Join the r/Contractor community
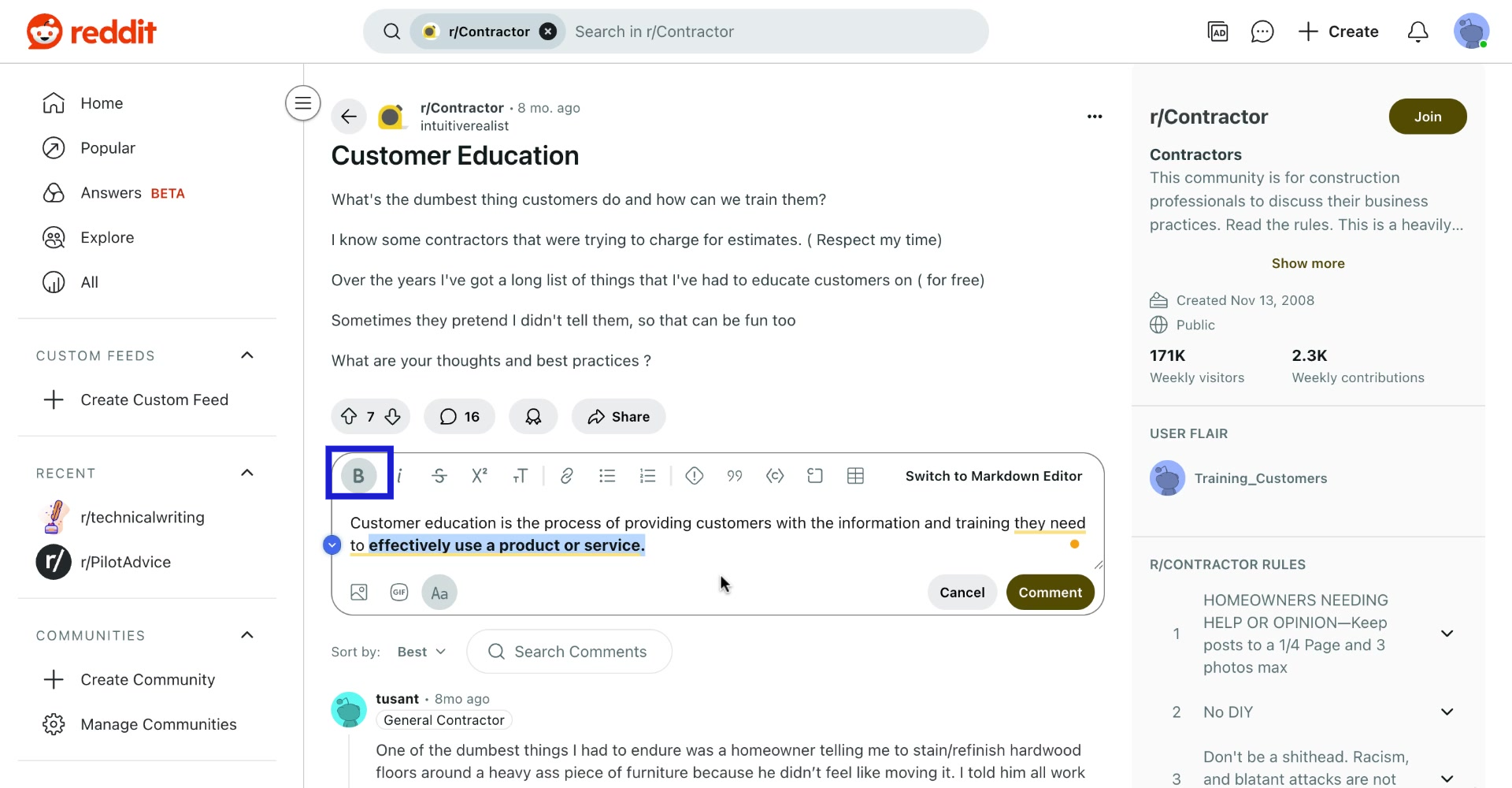This screenshot has width=1512, height=788. coord(1428,116)
